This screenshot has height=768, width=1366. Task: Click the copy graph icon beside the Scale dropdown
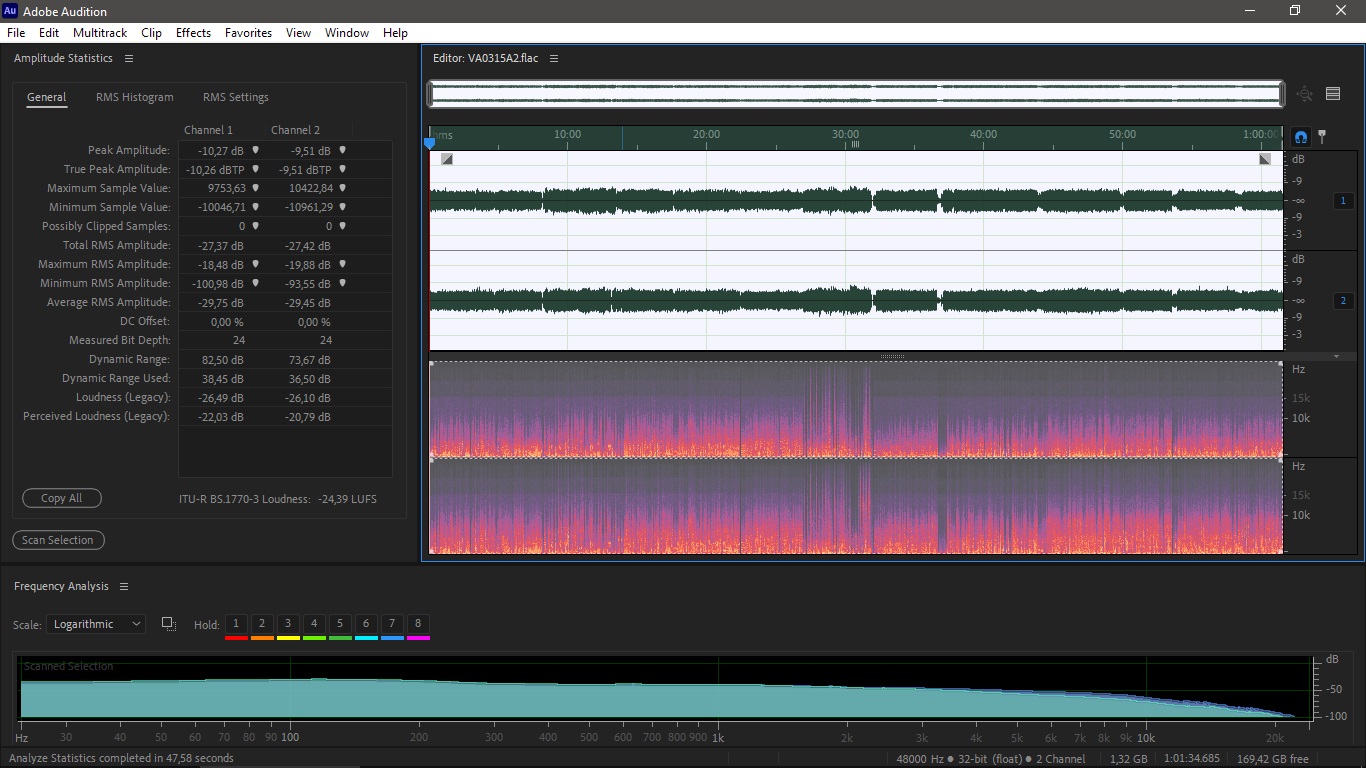[168, 623]
